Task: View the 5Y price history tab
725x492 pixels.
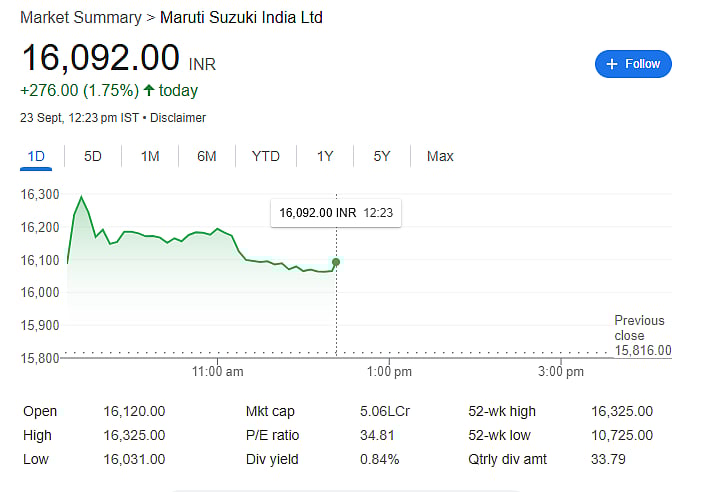Action: tap(382, 156)
